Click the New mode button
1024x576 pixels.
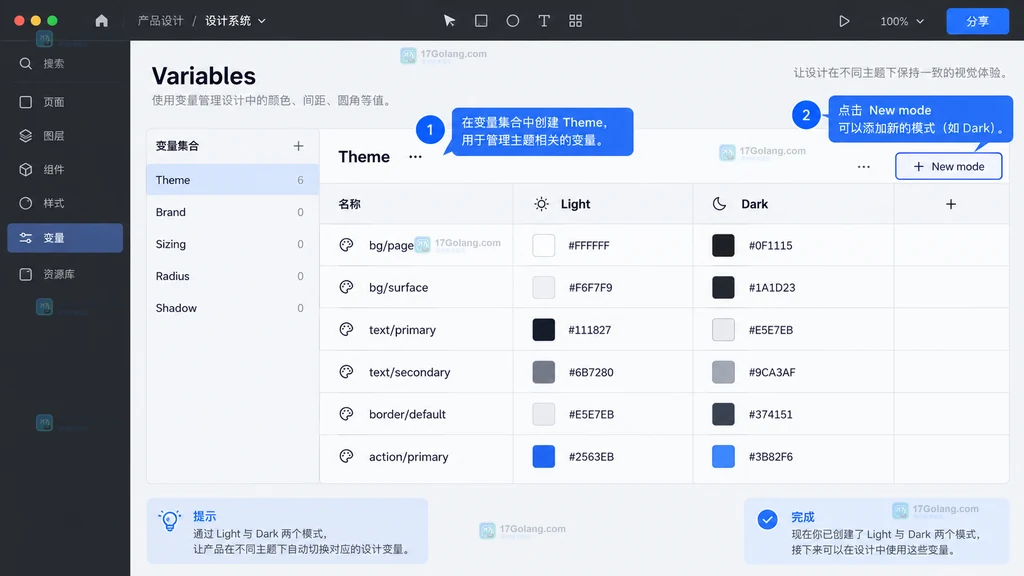pyautogui.click(x=948, y=167)
